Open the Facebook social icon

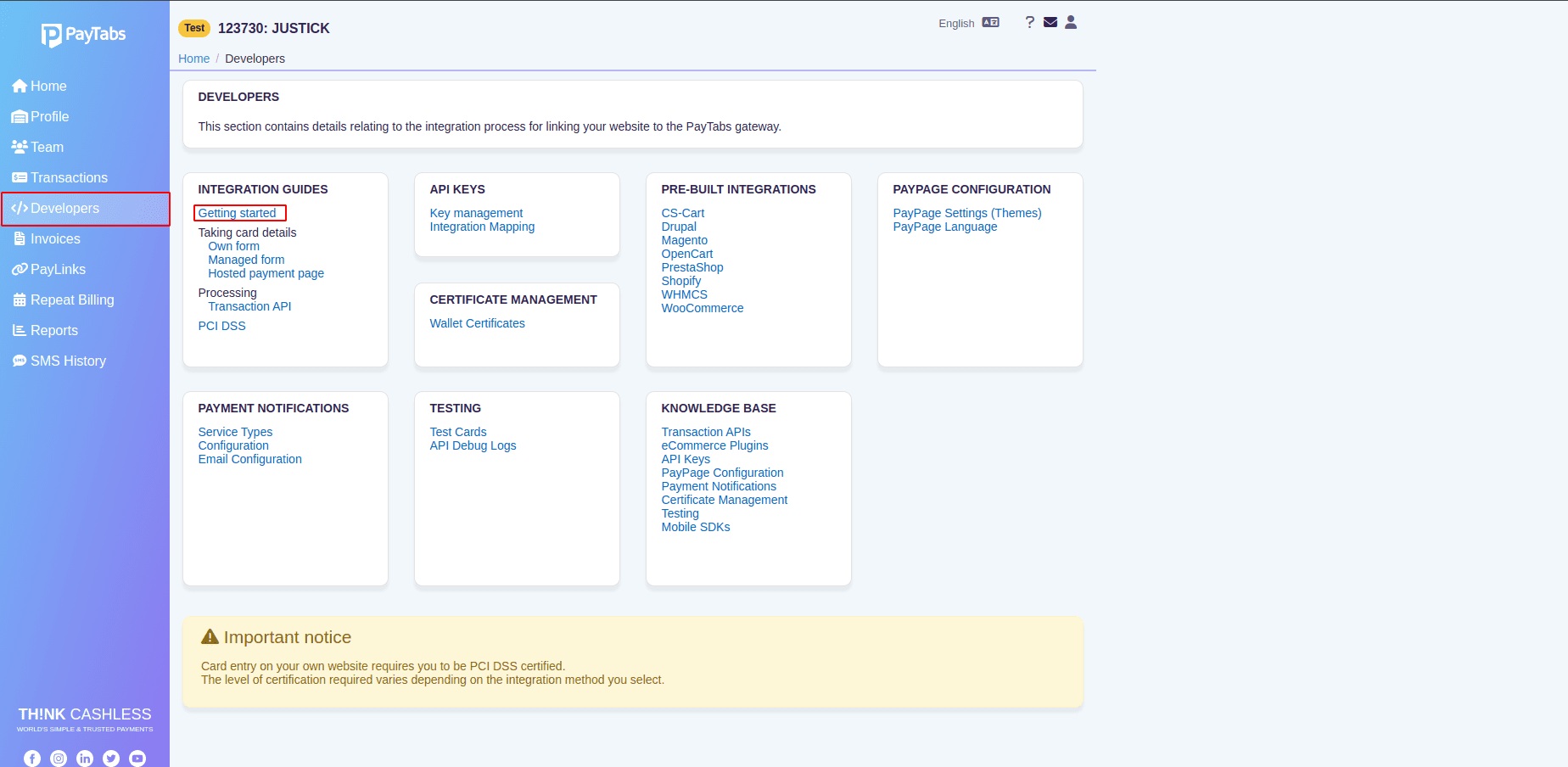point(32,759)
